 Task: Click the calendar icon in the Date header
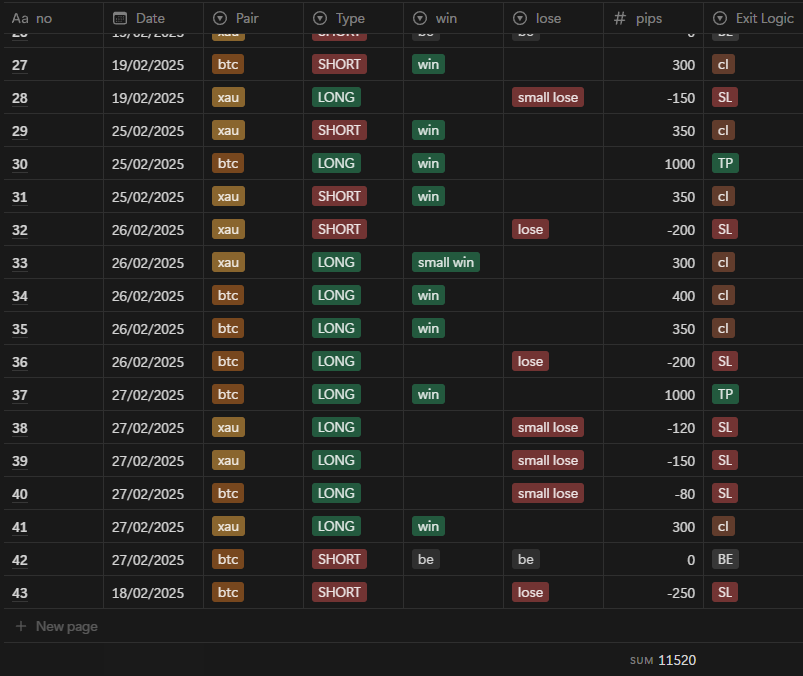(x=120, y=18)
